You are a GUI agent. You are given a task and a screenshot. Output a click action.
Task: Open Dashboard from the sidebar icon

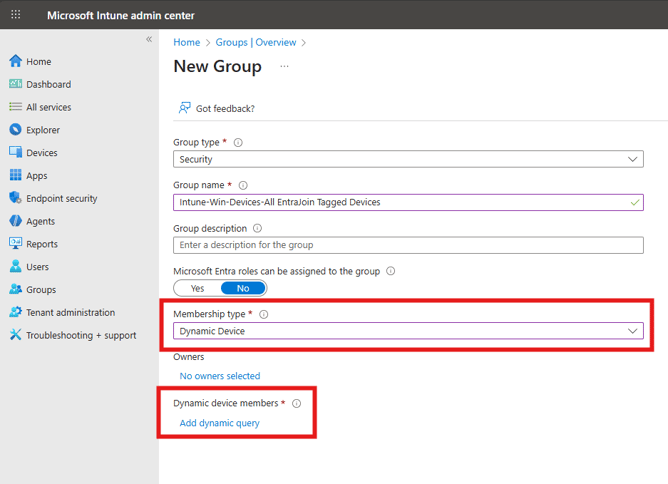(x=15, y=85)
